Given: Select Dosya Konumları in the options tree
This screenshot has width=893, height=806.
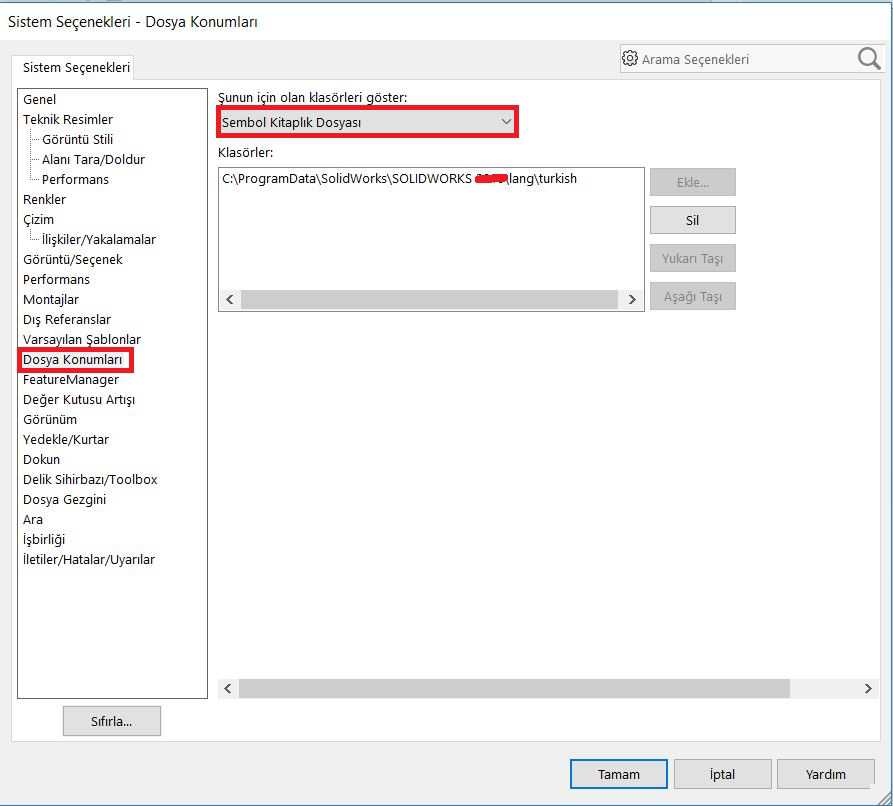Looking at the screenshot, I should point(73,359).
